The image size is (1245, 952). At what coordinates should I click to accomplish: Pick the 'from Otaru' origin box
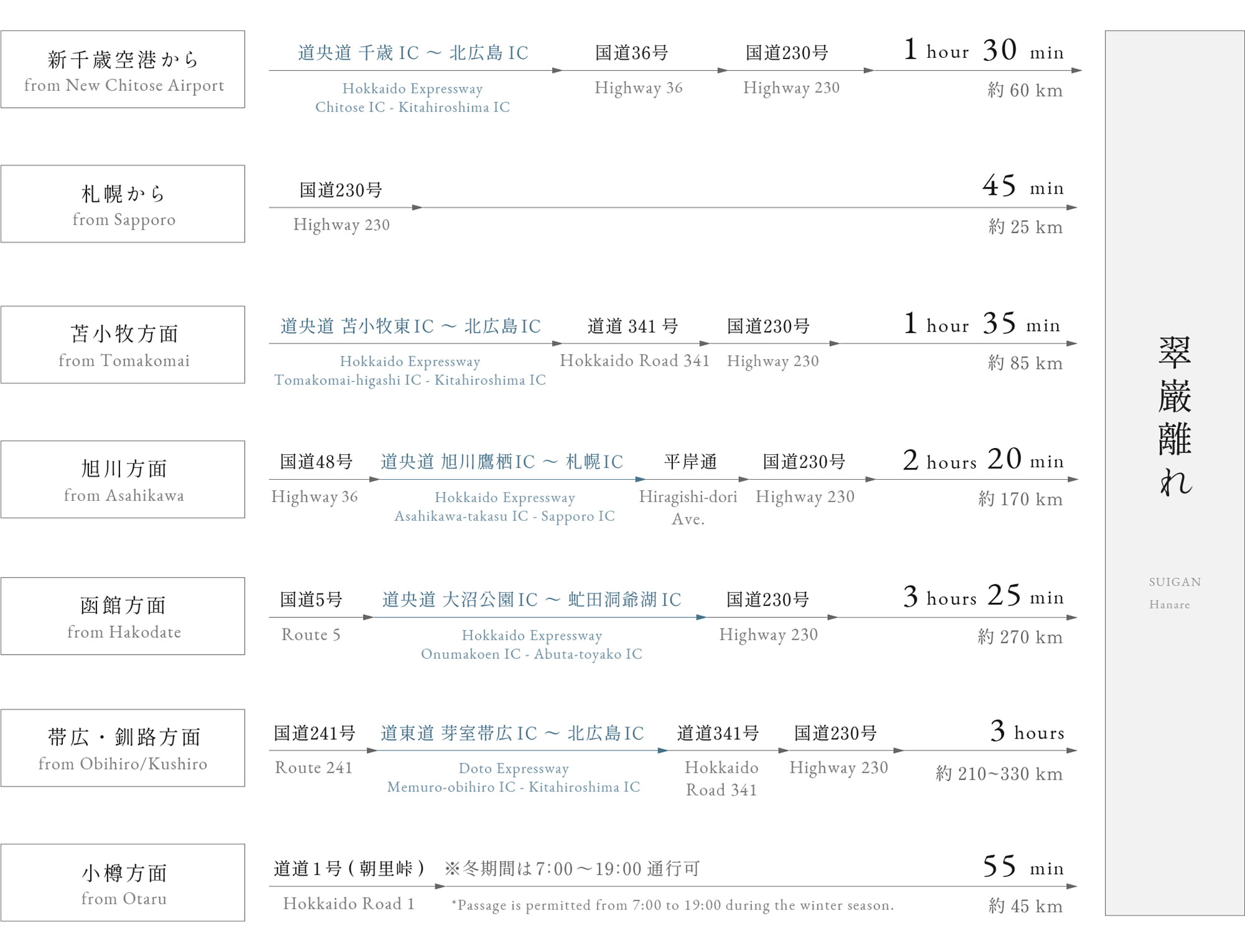(123, 882)
